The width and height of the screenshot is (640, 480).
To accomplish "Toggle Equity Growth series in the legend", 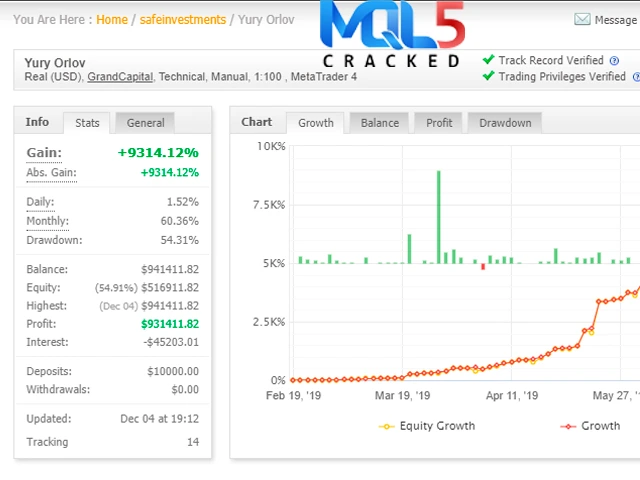I will 427,426.
